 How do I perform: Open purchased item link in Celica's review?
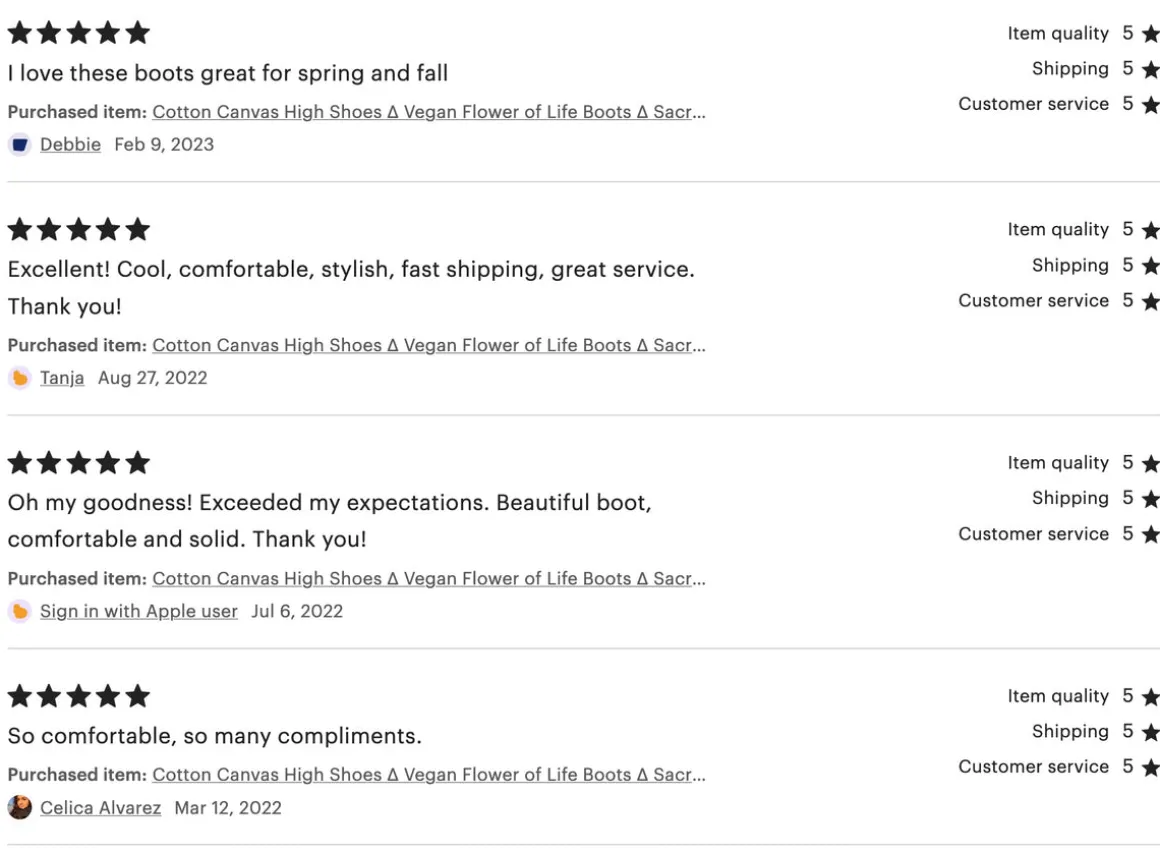[428, 774]
